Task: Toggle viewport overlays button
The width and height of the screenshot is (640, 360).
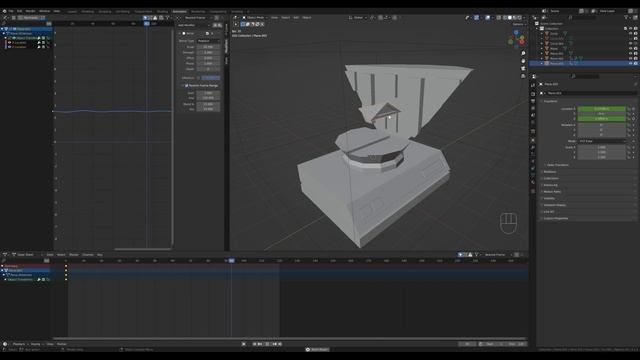Action: click(488, 18)
